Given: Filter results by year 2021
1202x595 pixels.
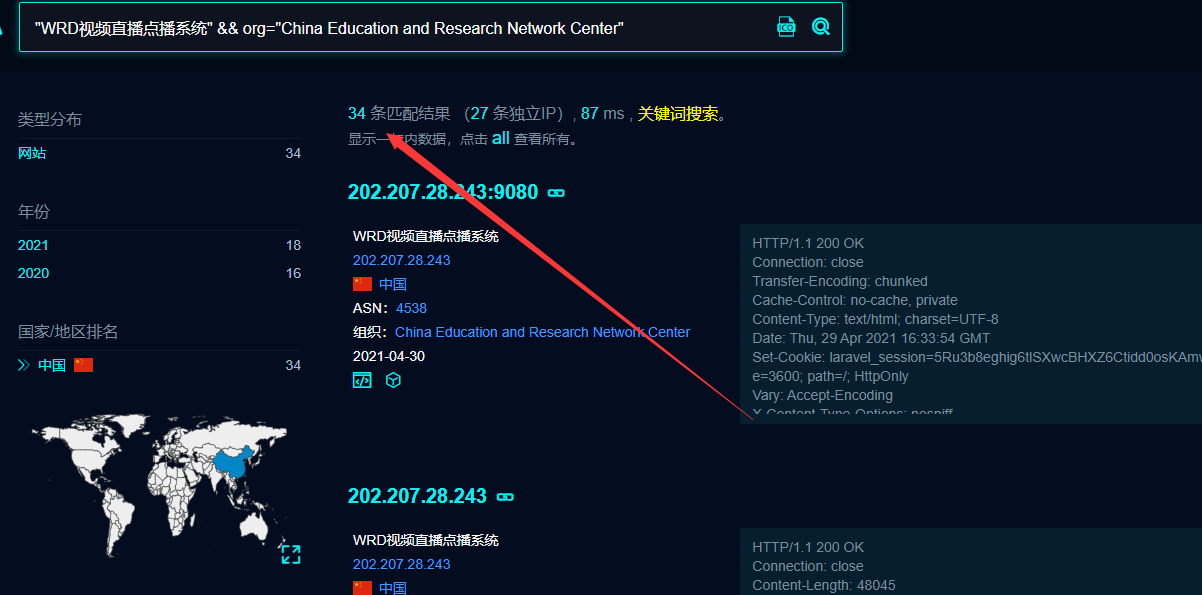Looking at the screenshot, I should (33, 245).
